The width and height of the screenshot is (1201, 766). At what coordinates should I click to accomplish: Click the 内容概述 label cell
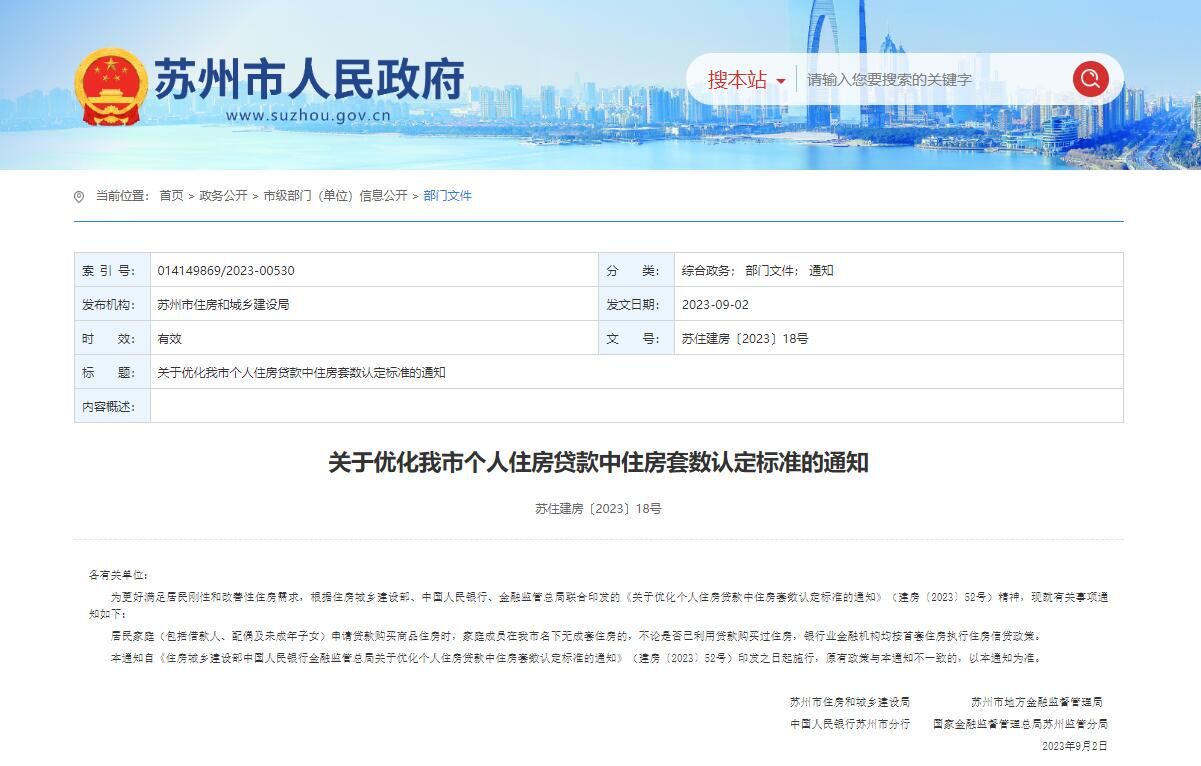click(112, 406)
